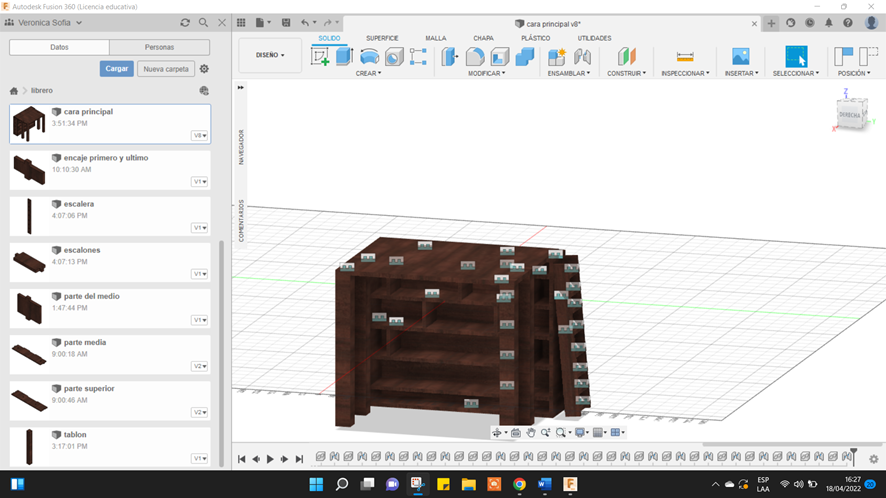Click the Look At camera icon
Image resolution: width=886 pixels, height=498 pixels.
(516, 432)
